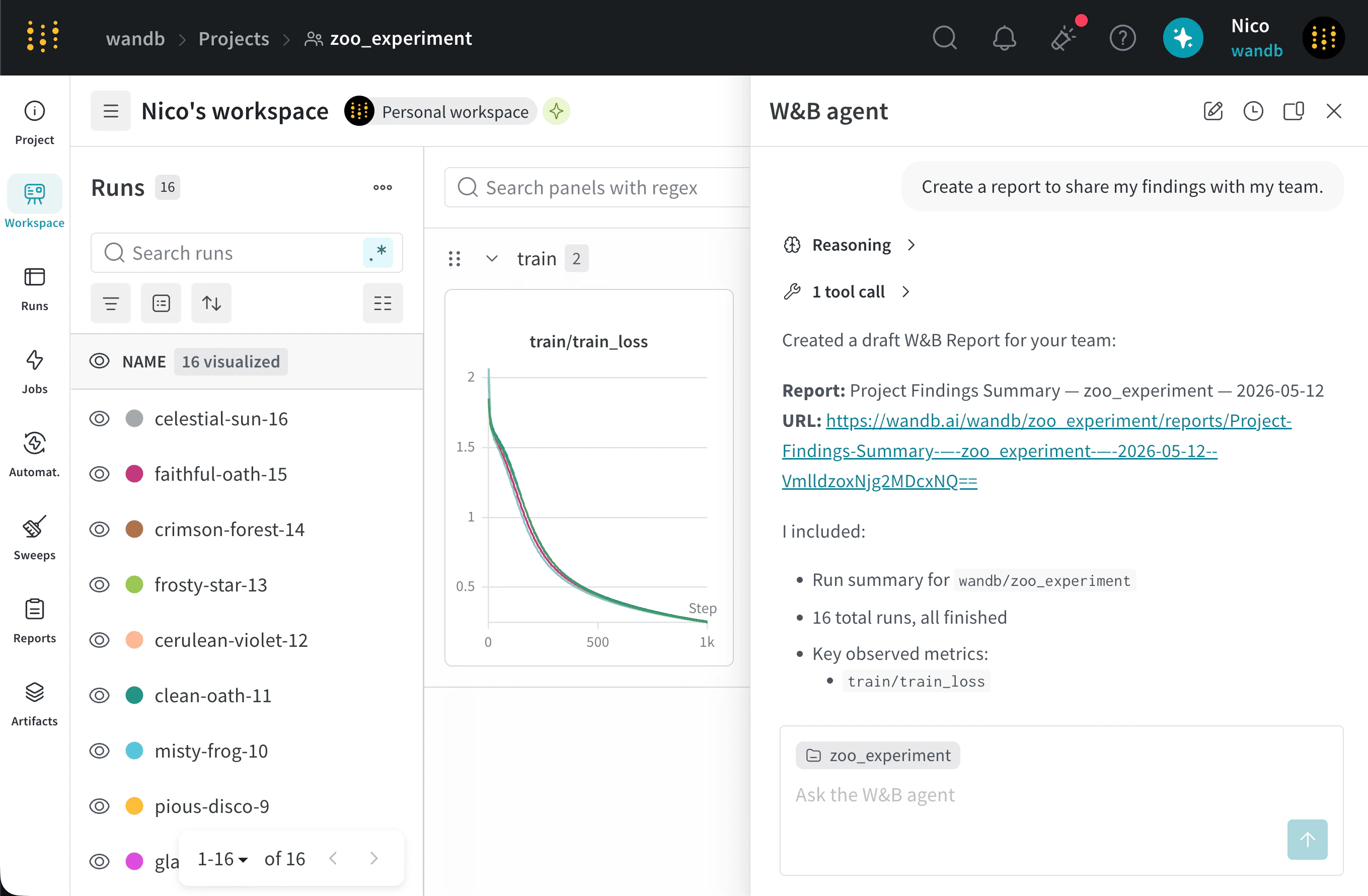1368x896 pixels.
Task: Hide the misty-frog-10 run
Action: pos(99,751)
